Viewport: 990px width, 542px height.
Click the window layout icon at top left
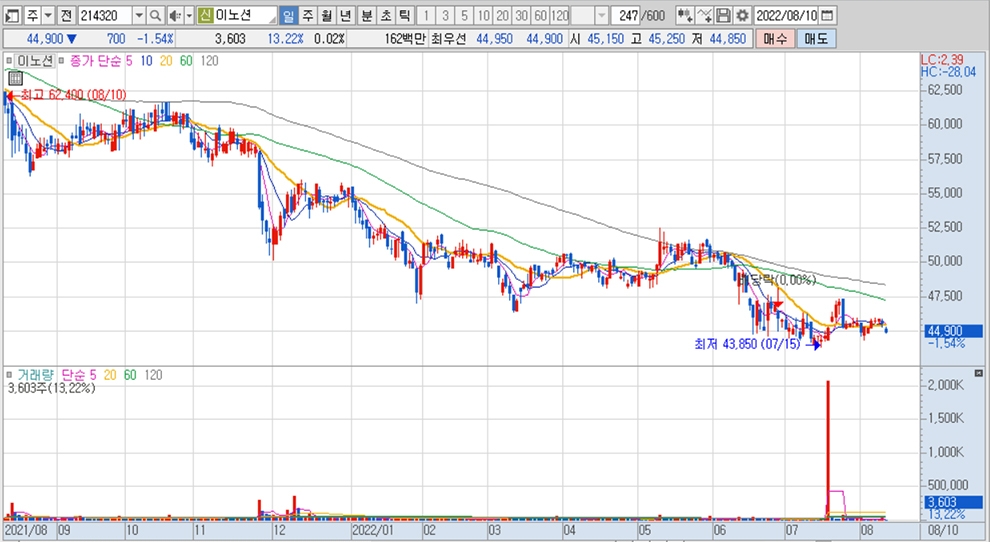click(11, 16)
